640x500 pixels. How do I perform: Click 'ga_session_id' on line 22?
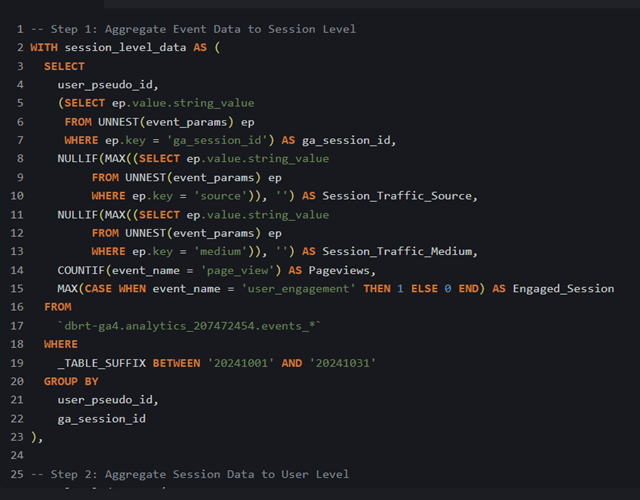[102, 419]
